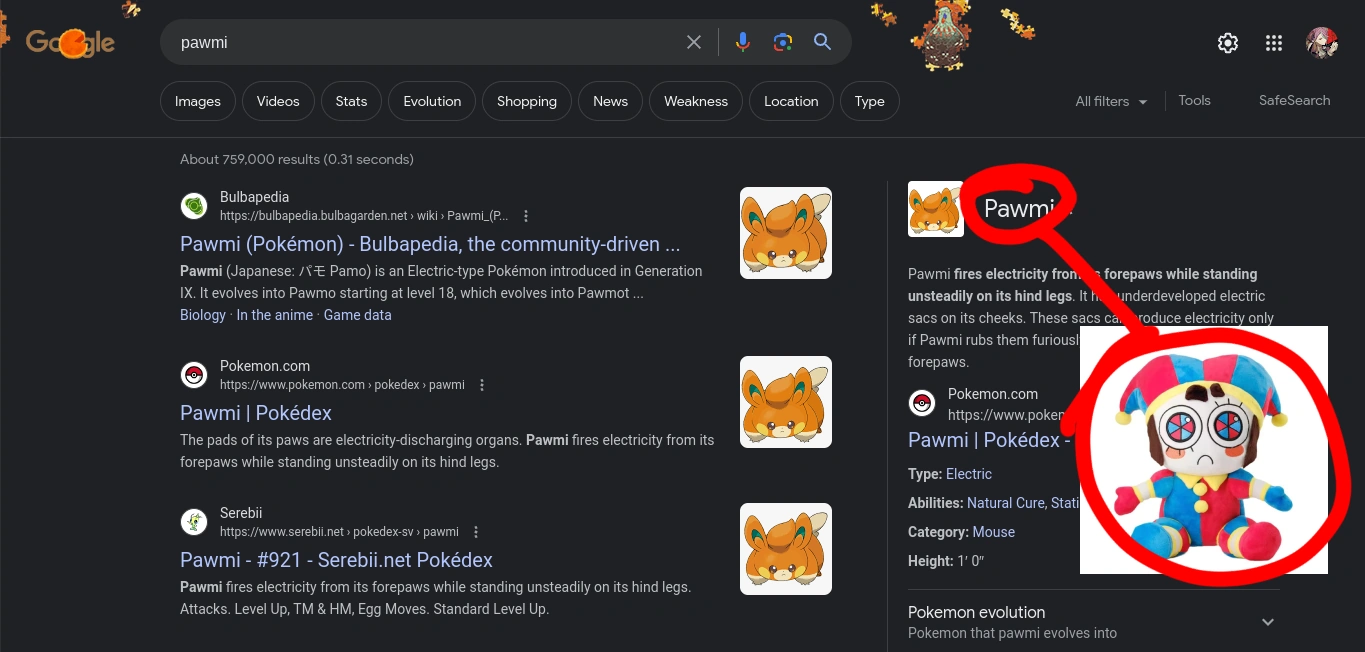Expand the Pokemon evolution section
Screen dimensions: 1365x652
click(1267, 621)
